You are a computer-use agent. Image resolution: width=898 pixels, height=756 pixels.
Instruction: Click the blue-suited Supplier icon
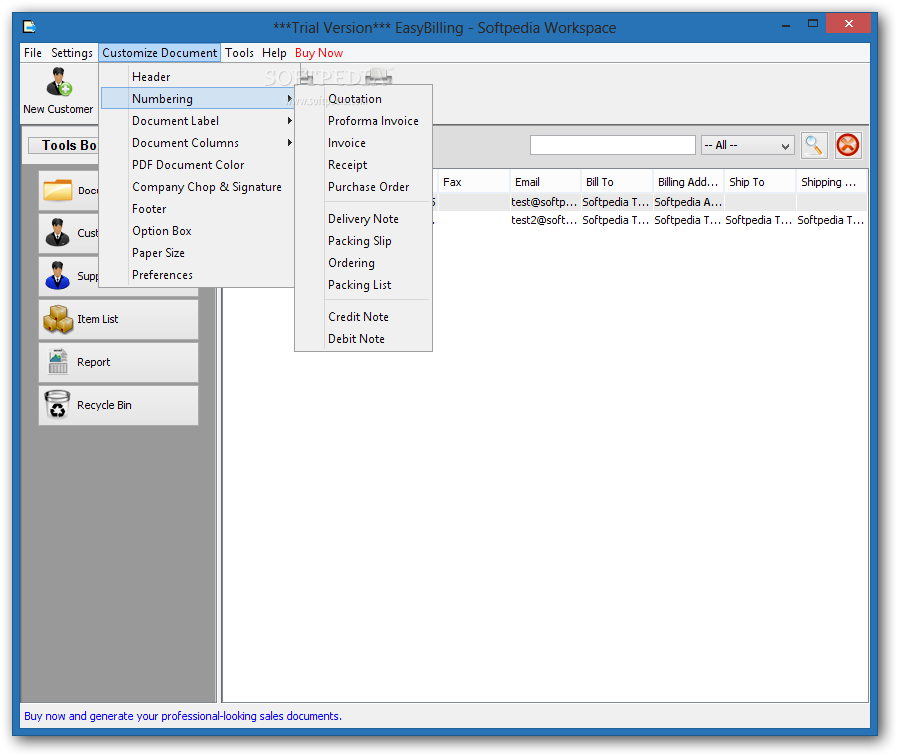coord(57,275)
